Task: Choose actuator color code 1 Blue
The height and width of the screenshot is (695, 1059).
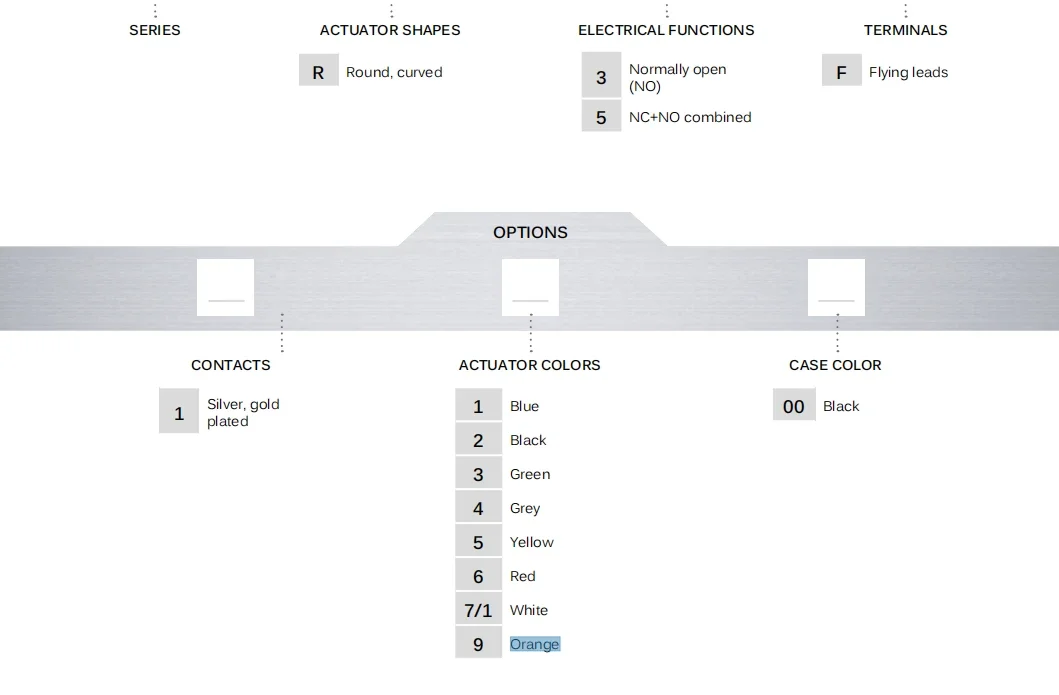Action: pos(478,406)
